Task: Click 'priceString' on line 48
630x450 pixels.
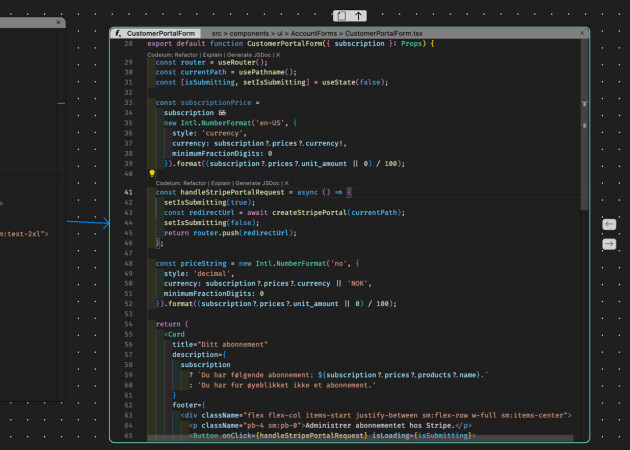Action: 203,264
